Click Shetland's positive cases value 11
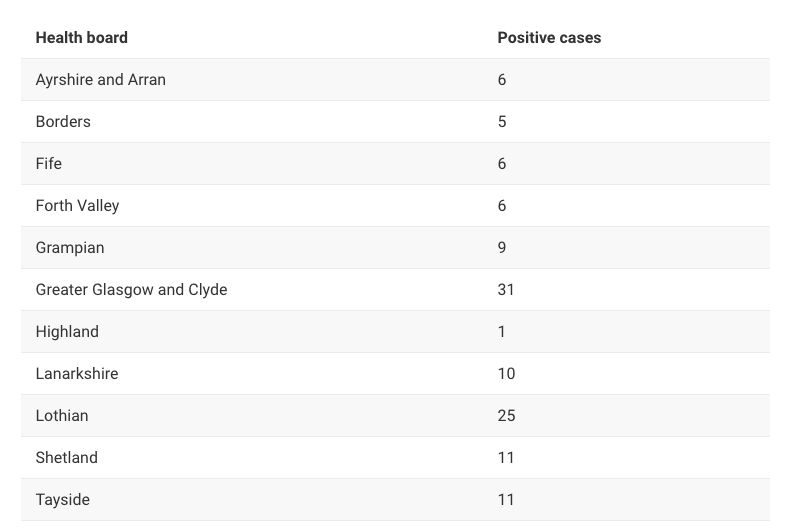The image size is (788, 529). [506, 458]
